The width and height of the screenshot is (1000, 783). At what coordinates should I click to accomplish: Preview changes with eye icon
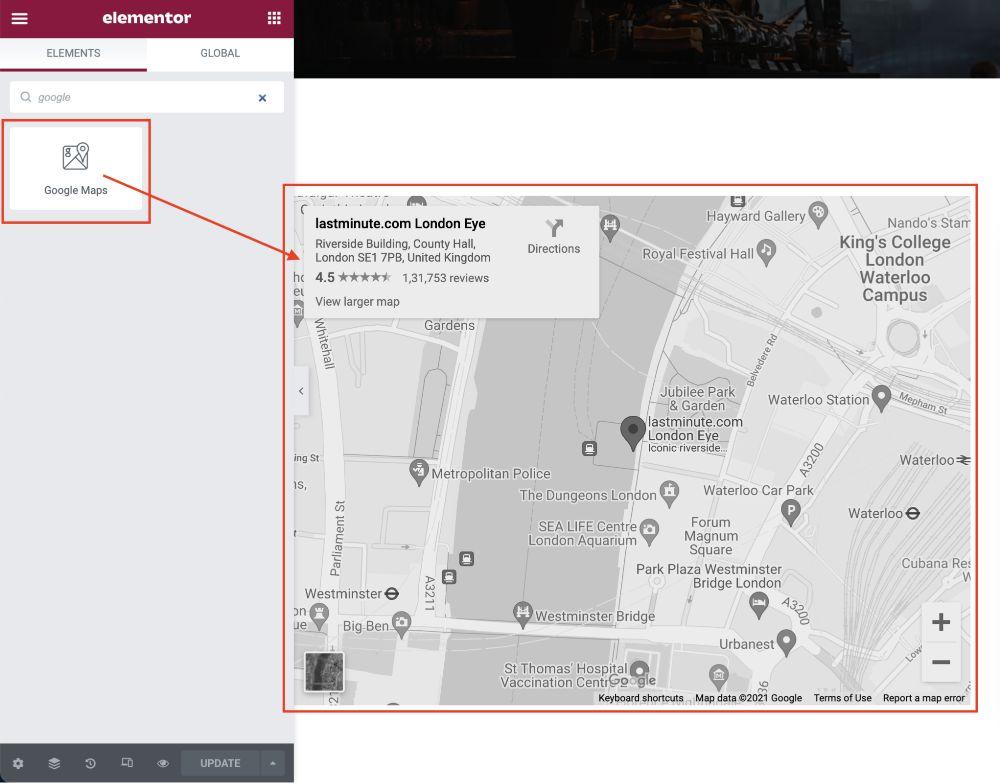(163, 763)
